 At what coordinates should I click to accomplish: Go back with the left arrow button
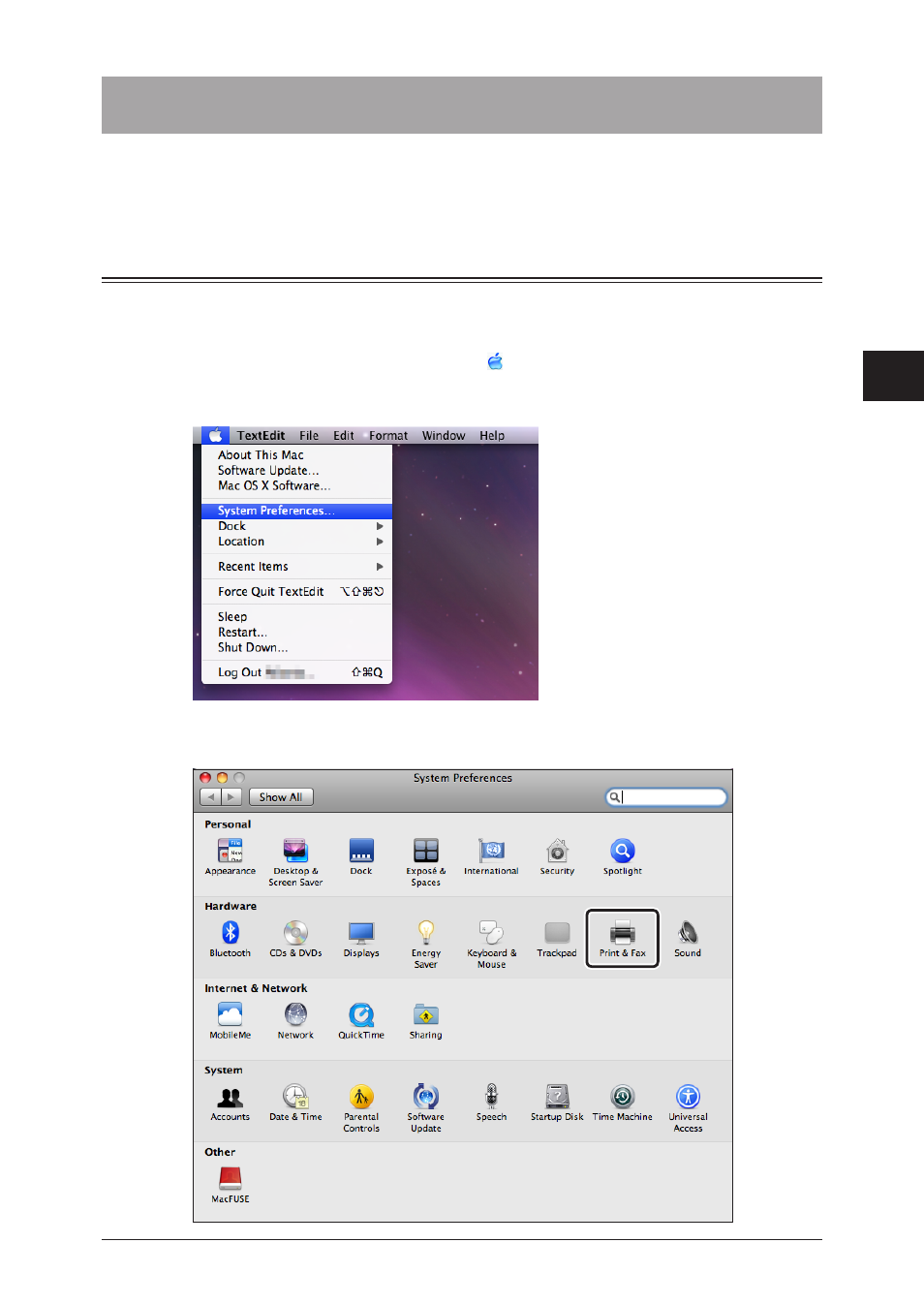[x=210, y=797]
